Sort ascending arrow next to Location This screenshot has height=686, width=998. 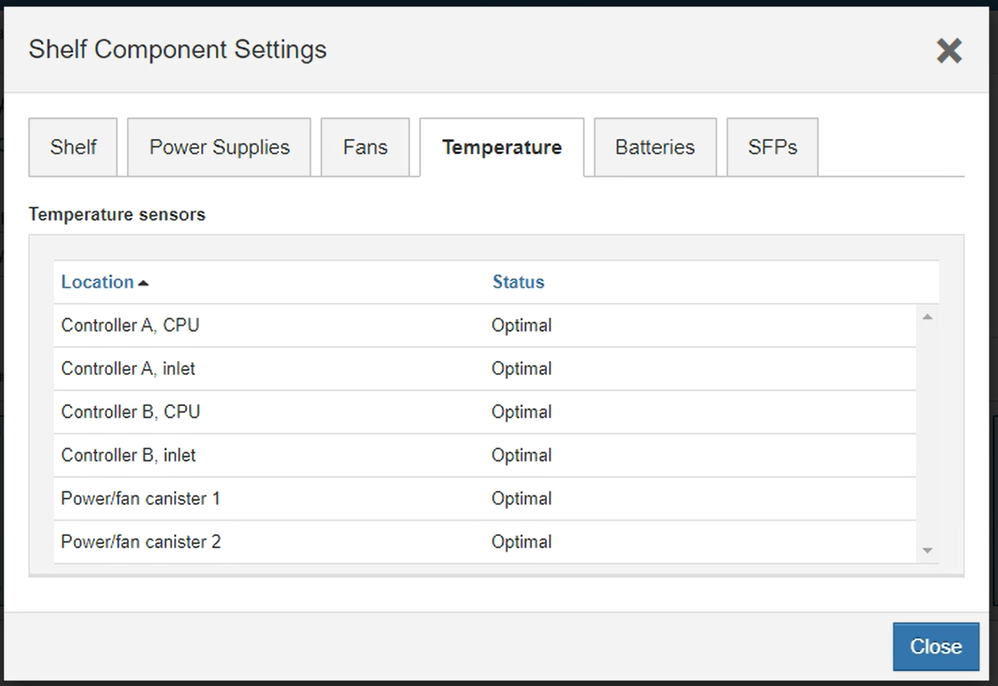144,283
